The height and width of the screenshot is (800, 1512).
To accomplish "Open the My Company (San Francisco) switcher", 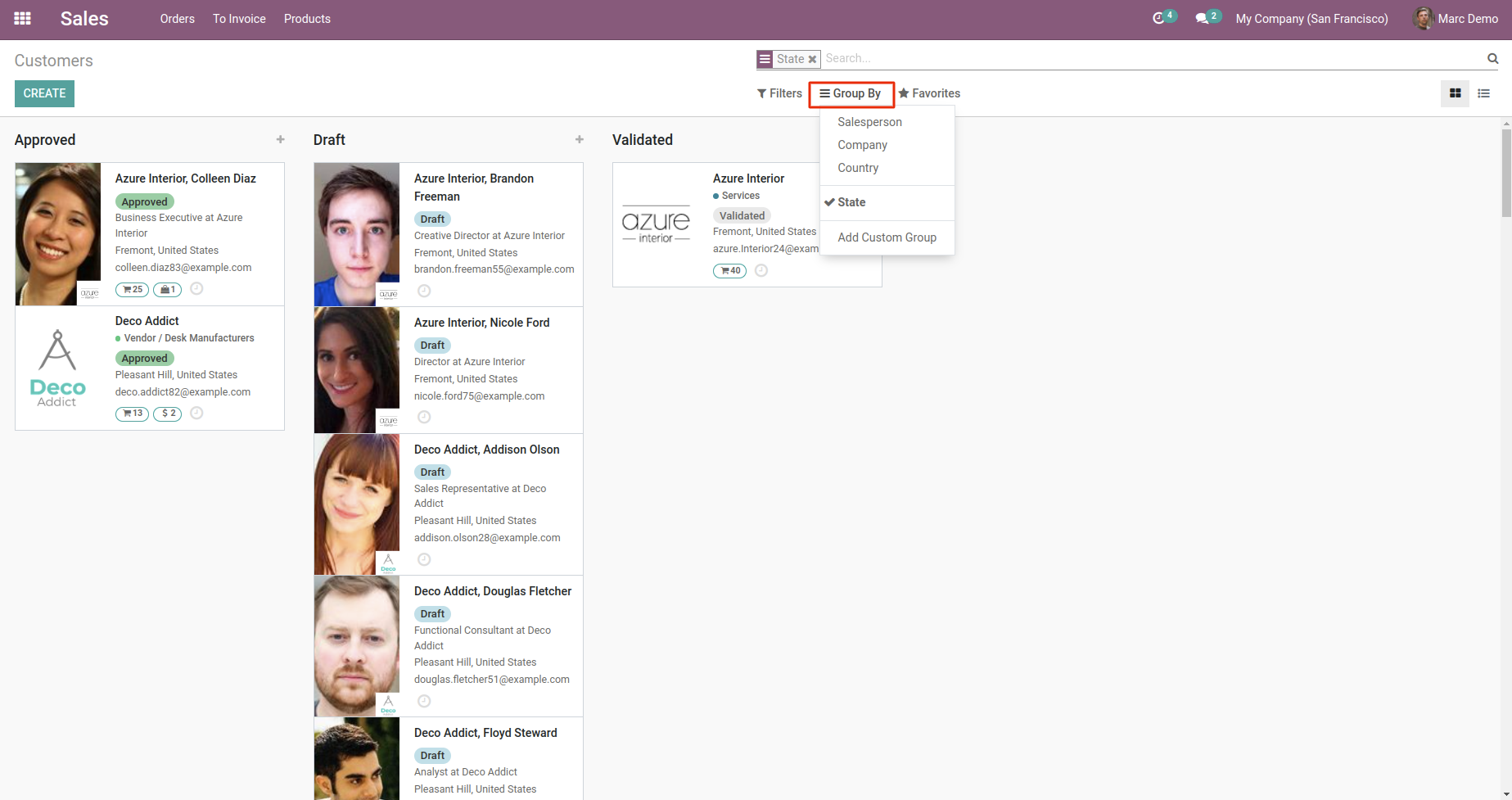I will click(x=1311, y=18).
